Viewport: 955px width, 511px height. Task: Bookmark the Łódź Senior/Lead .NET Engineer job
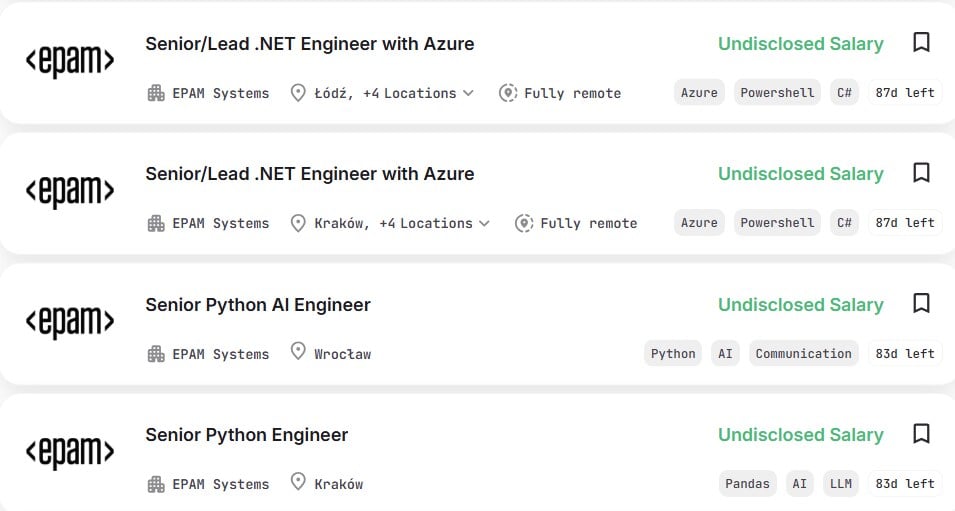[x=922, y=43]
